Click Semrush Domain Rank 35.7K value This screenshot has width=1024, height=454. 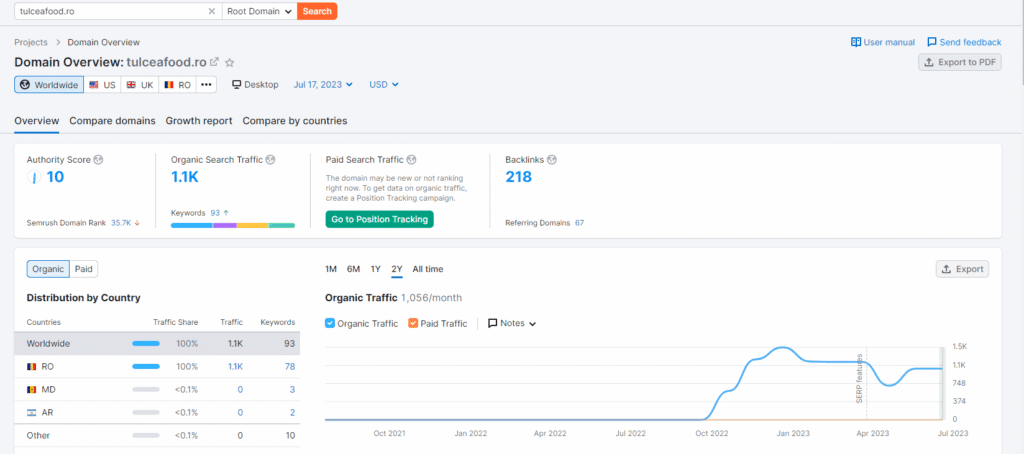point(121,223)
